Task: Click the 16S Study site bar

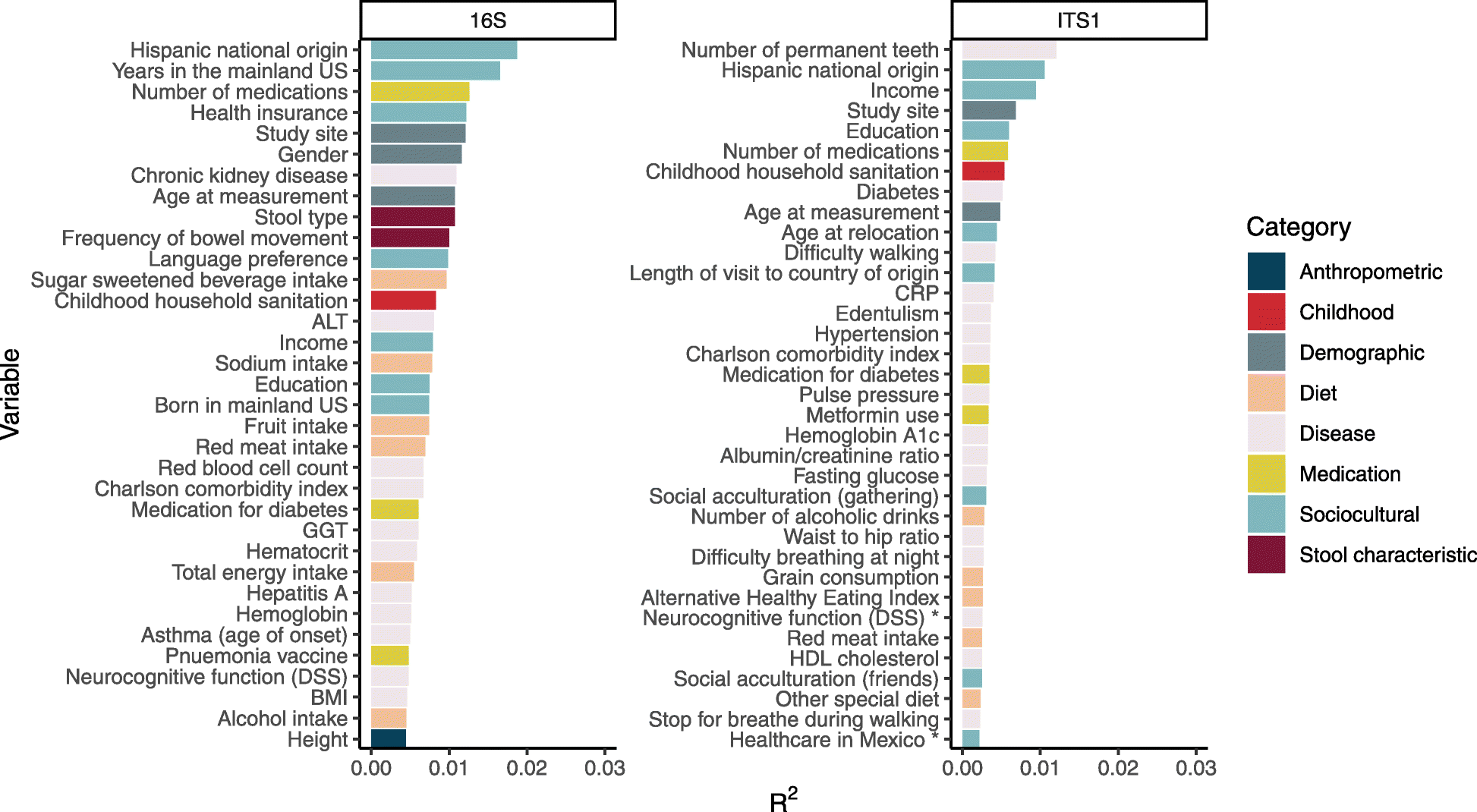Action: [418, 134]
